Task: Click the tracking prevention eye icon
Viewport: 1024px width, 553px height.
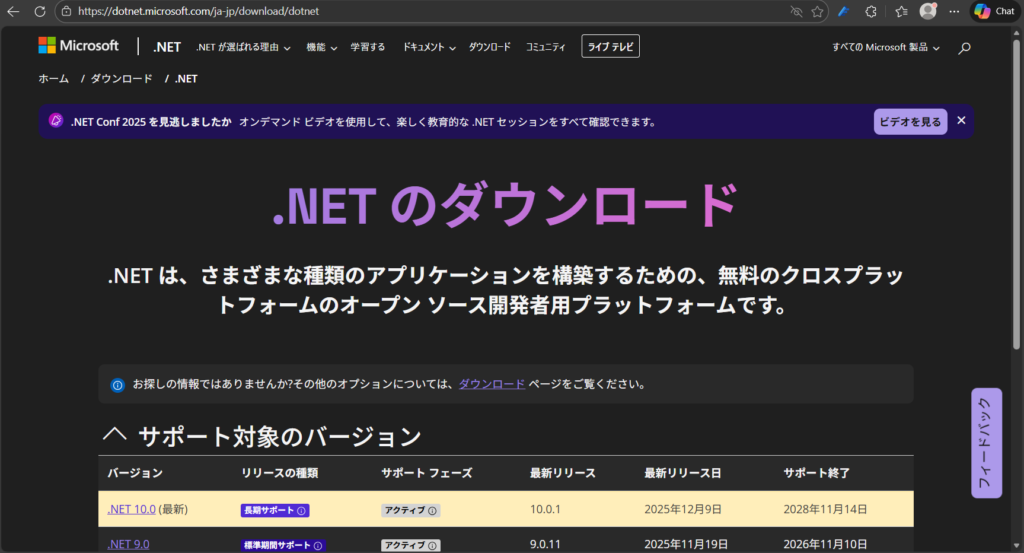Action: [x=796, y=11]
